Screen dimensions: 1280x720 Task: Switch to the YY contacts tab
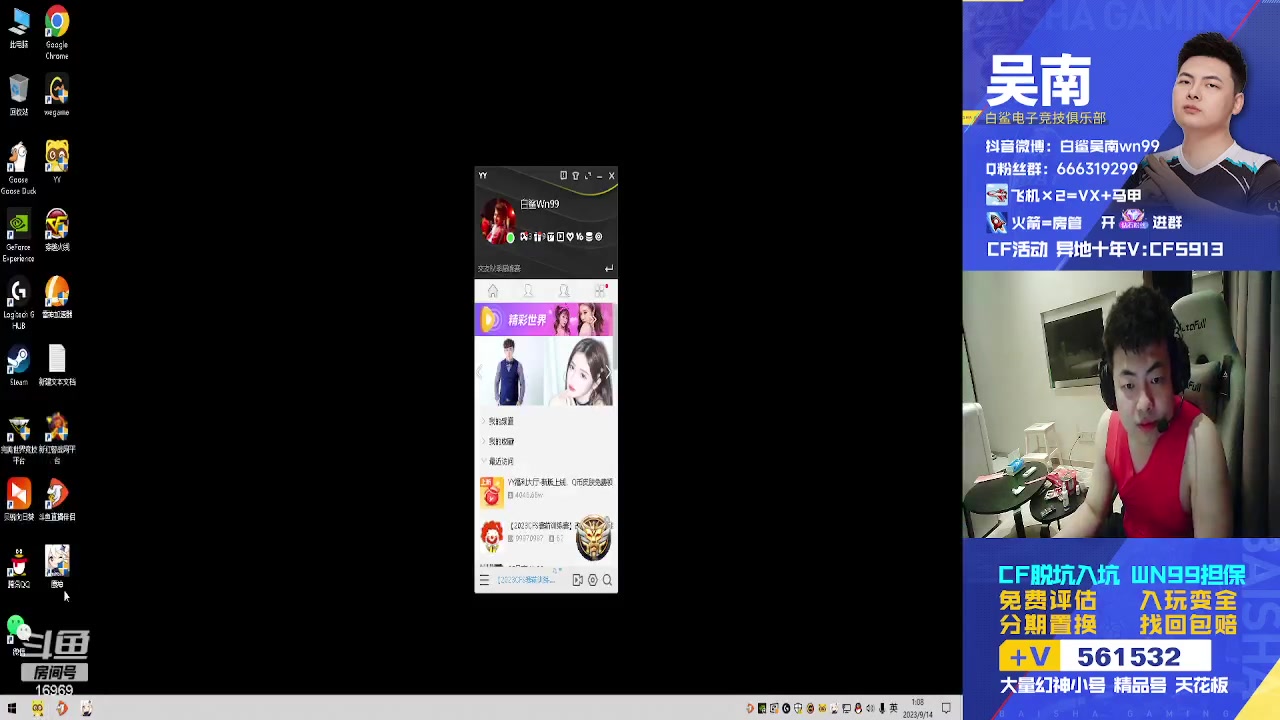tap(528, 291)
